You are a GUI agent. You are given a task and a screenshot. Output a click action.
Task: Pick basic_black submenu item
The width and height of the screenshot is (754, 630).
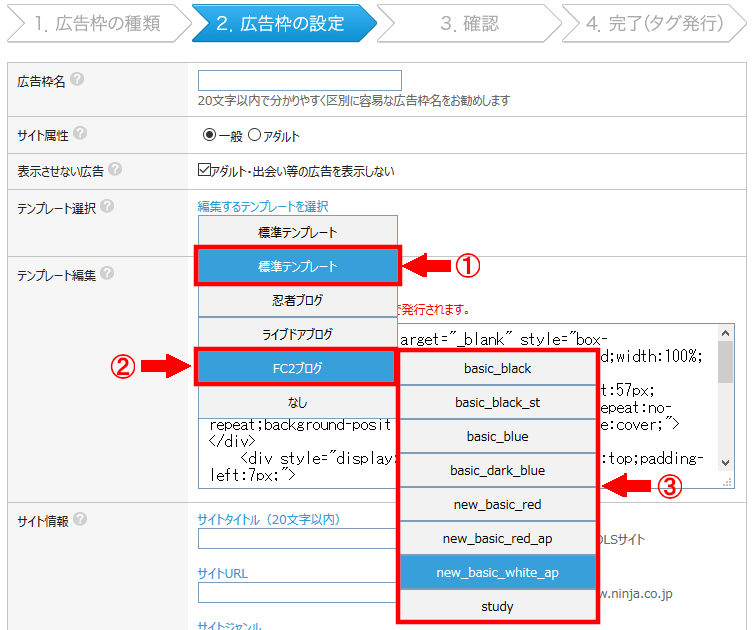(x=498, y=368)
